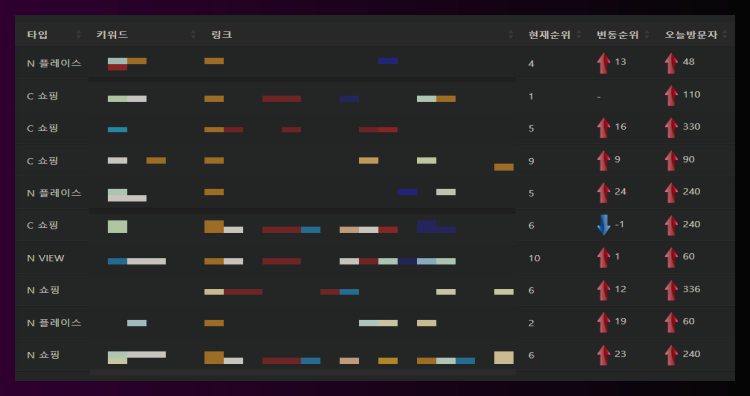Image resolution: width=750 pixels, height=396 pixels.
Task: Click the red arrow beside rank change 24
Action: 604,193
